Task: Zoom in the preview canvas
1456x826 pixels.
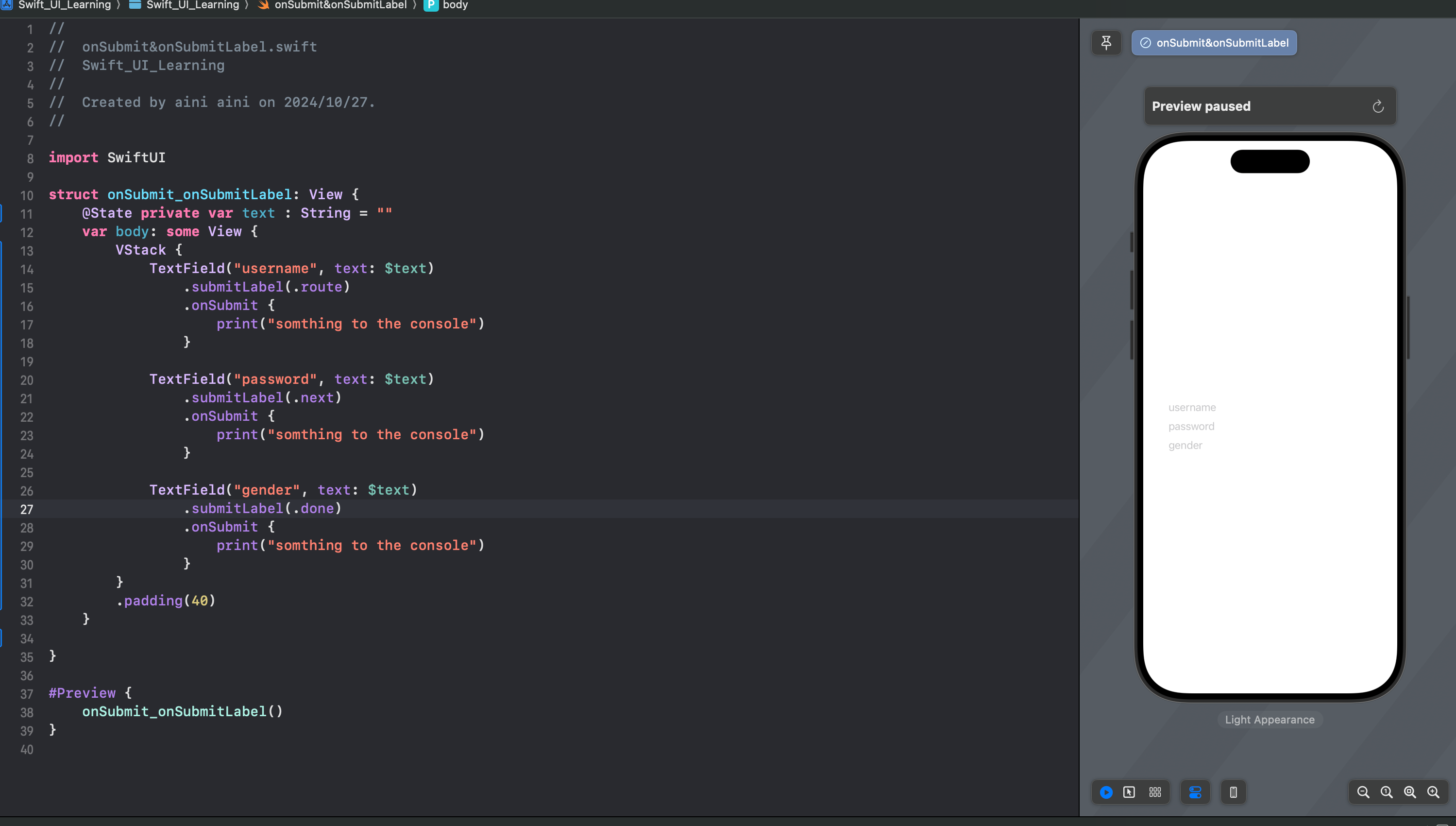Action: click(x=1433, y=792)
